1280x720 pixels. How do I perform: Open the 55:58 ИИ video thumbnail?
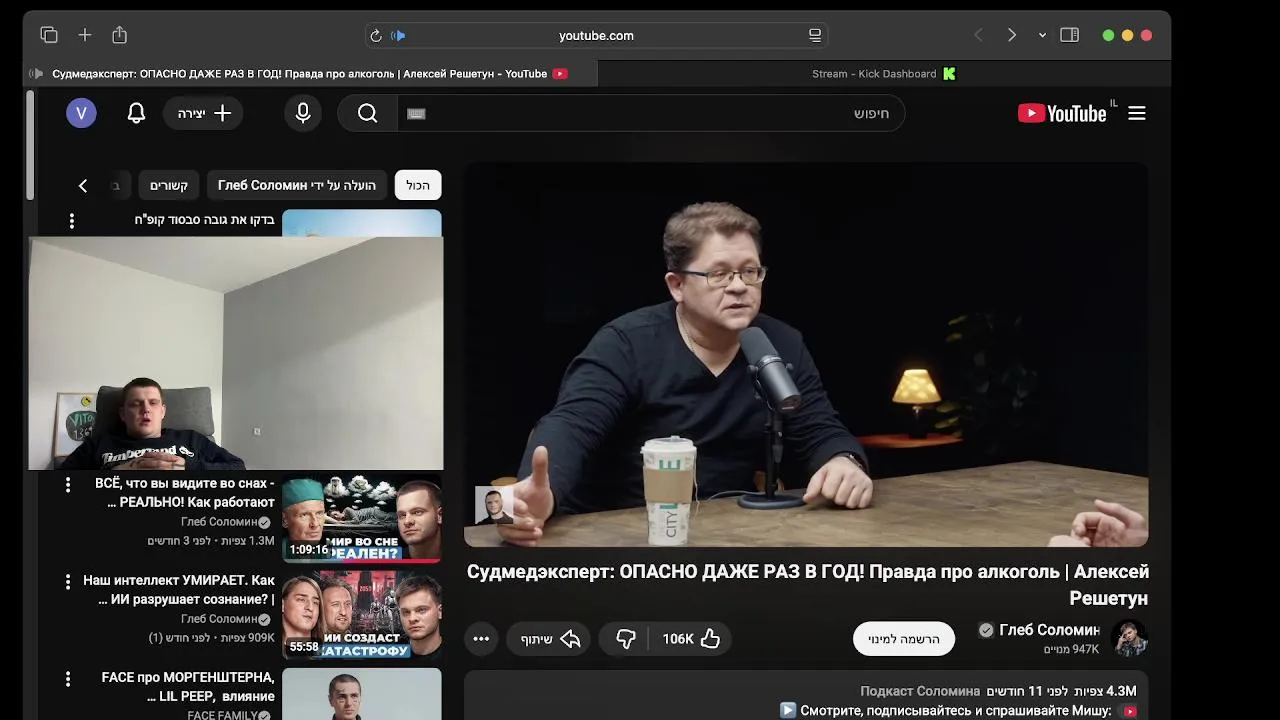pos(361,615)
